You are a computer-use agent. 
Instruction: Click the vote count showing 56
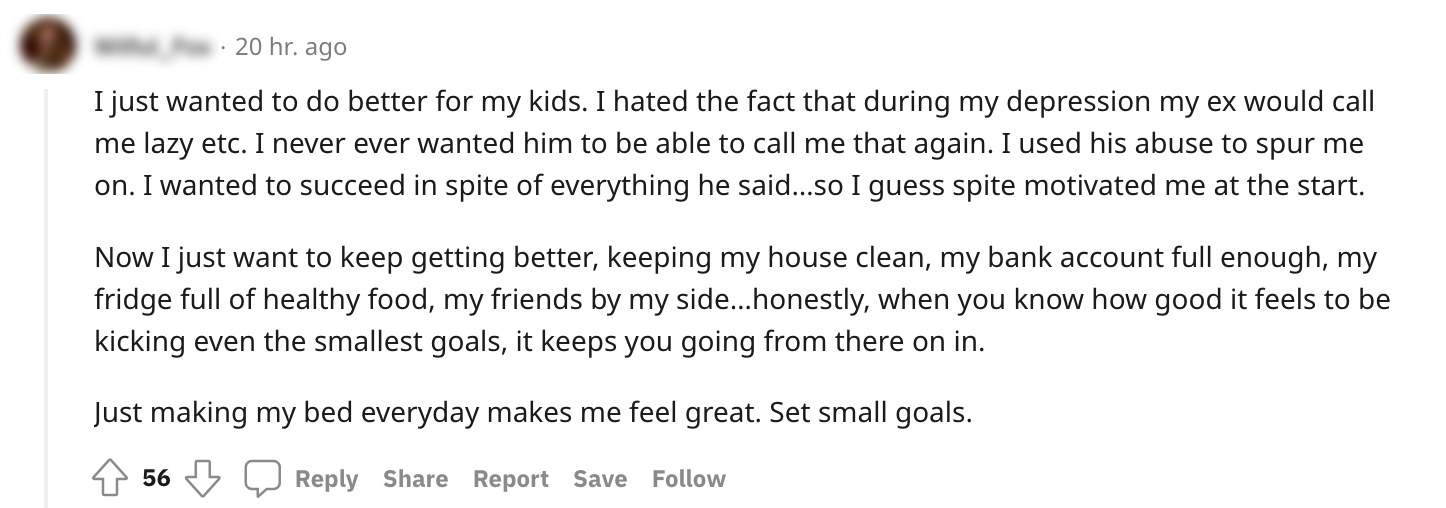point(156,479)
